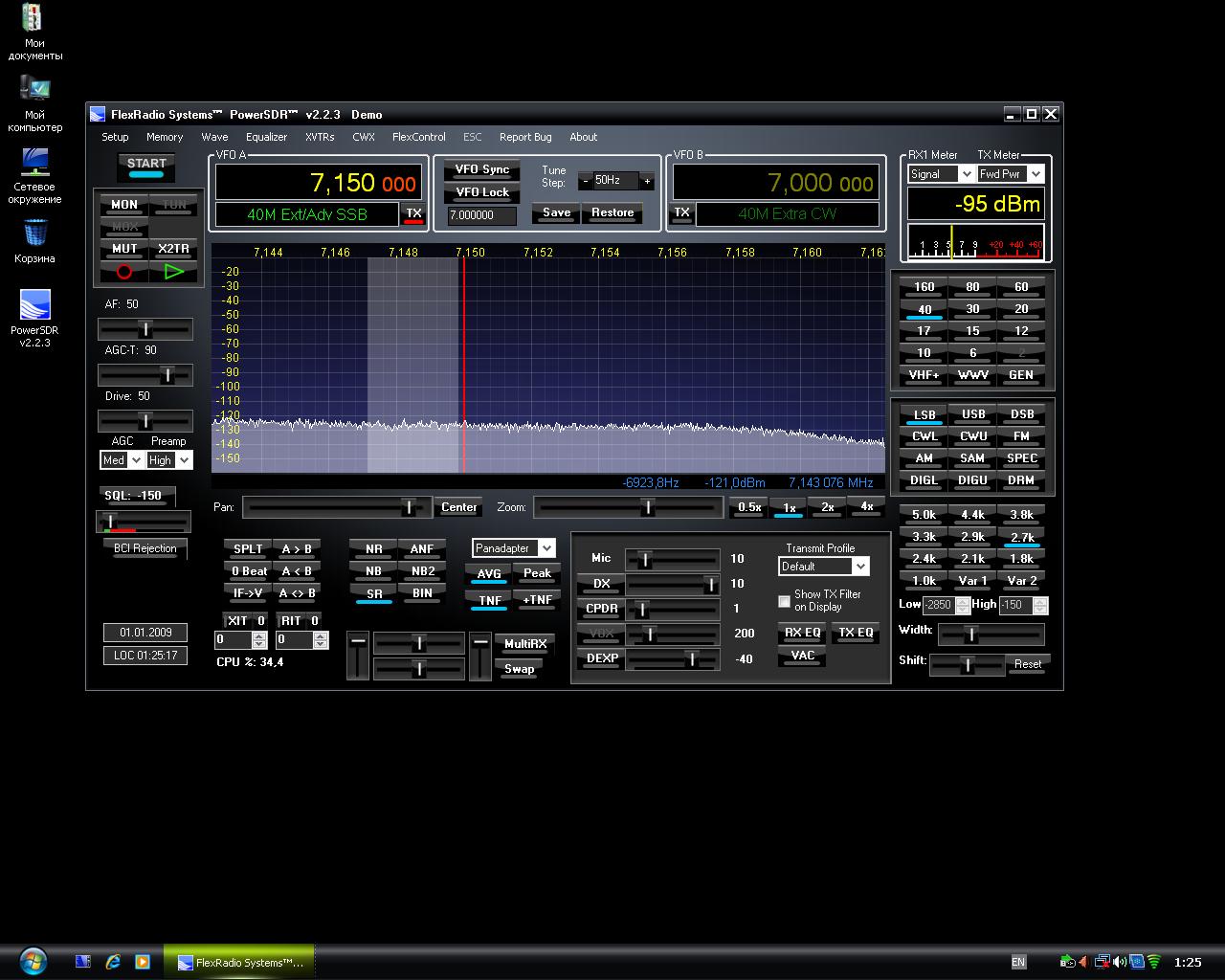
Task: Click the Center pan button
Action: click(458, 507)
